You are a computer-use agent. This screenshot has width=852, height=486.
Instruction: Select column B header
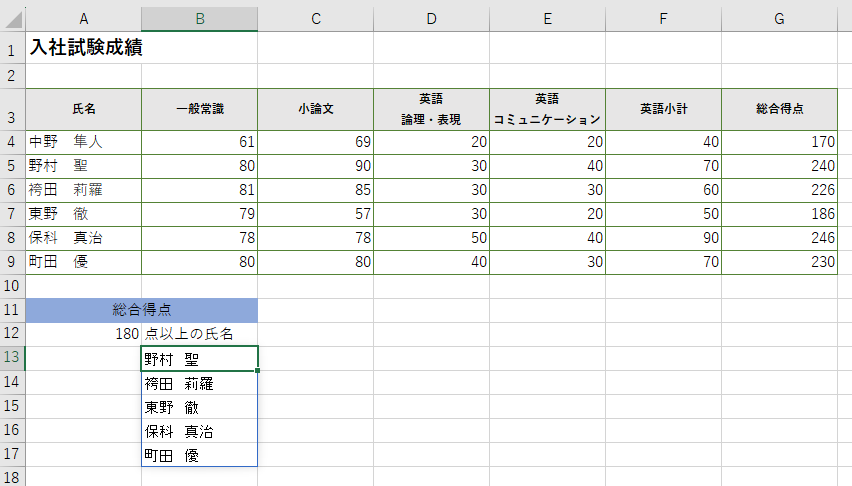coord(199,19)
